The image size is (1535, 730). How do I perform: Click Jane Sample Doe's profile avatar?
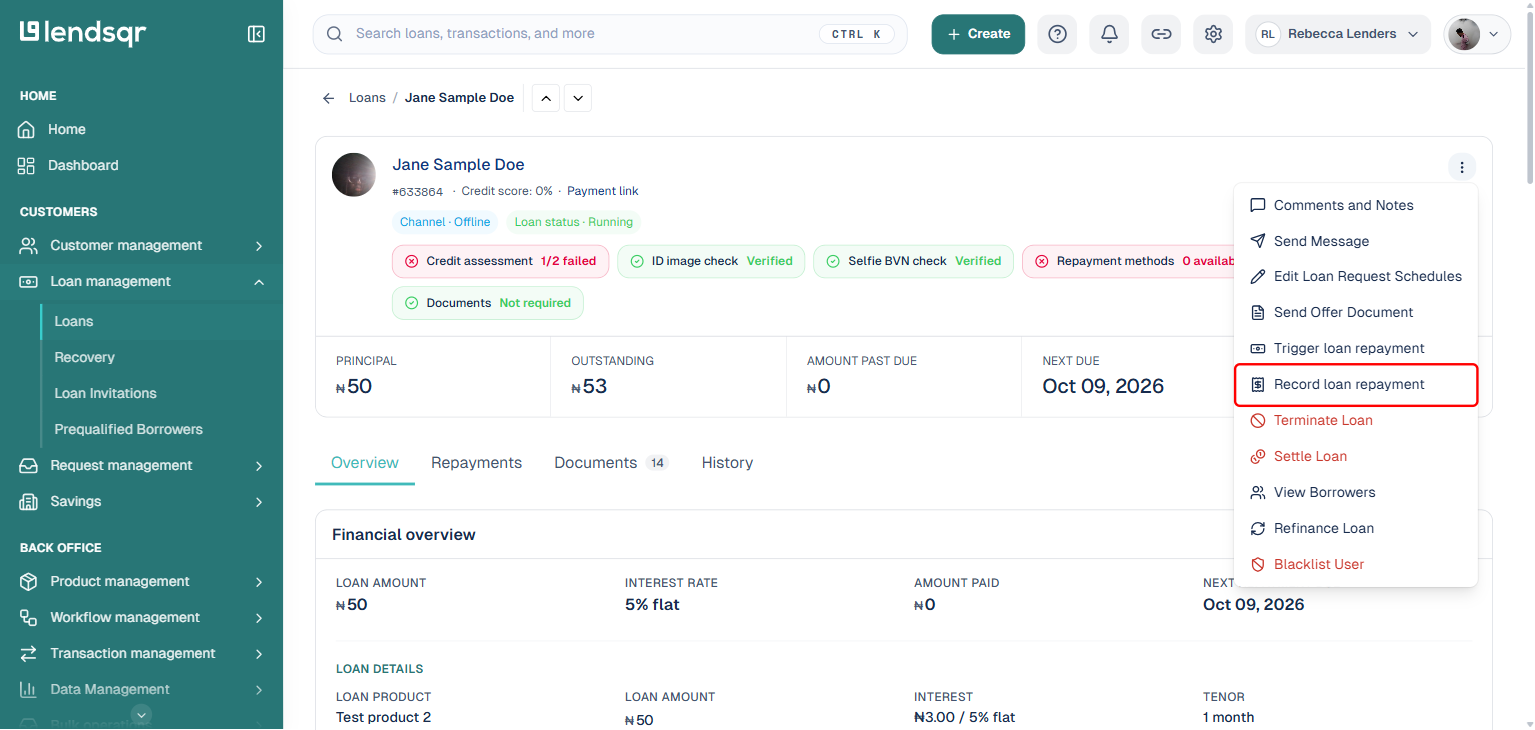tap(354, 175)
